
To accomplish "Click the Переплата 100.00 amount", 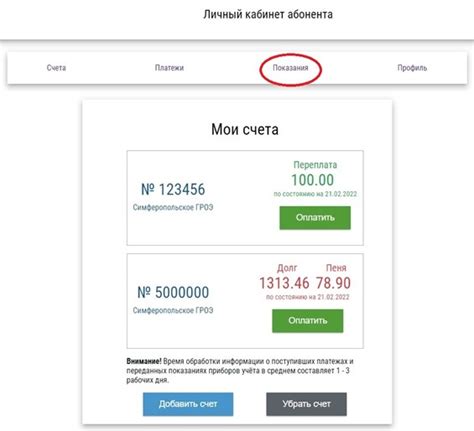I will click(313, 180).
